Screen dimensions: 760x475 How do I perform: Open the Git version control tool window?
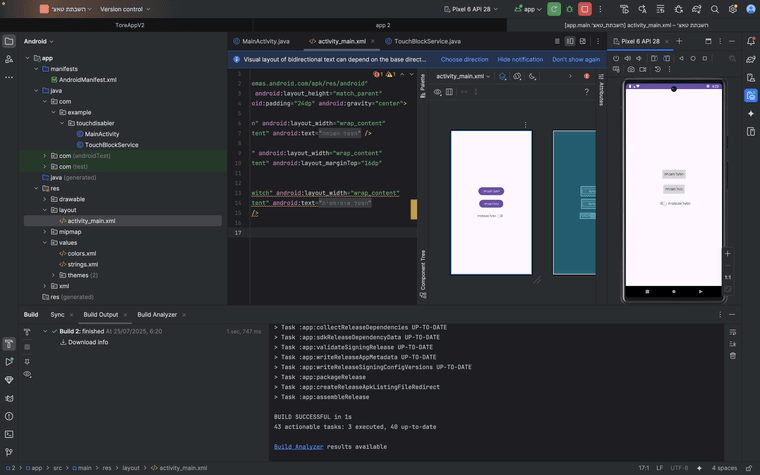pyautogui.click(x=9, y=452)
